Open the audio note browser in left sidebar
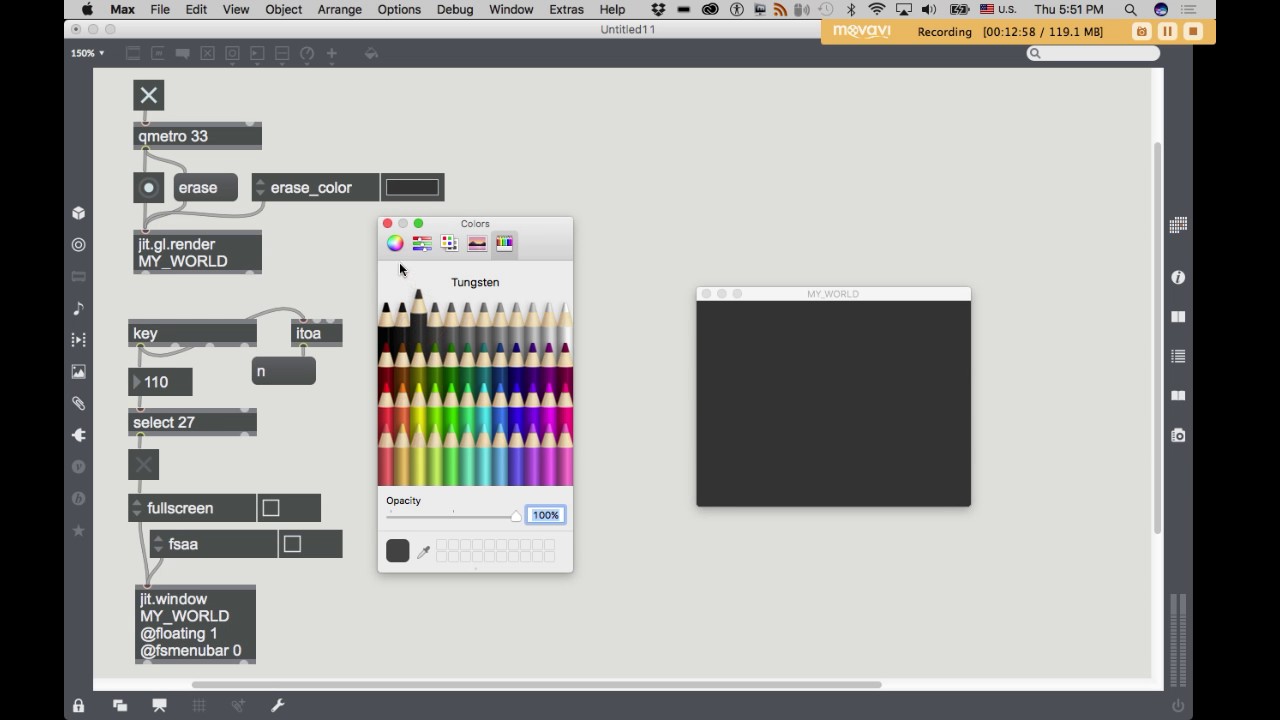1280x720 pixels. coord(79,308)
